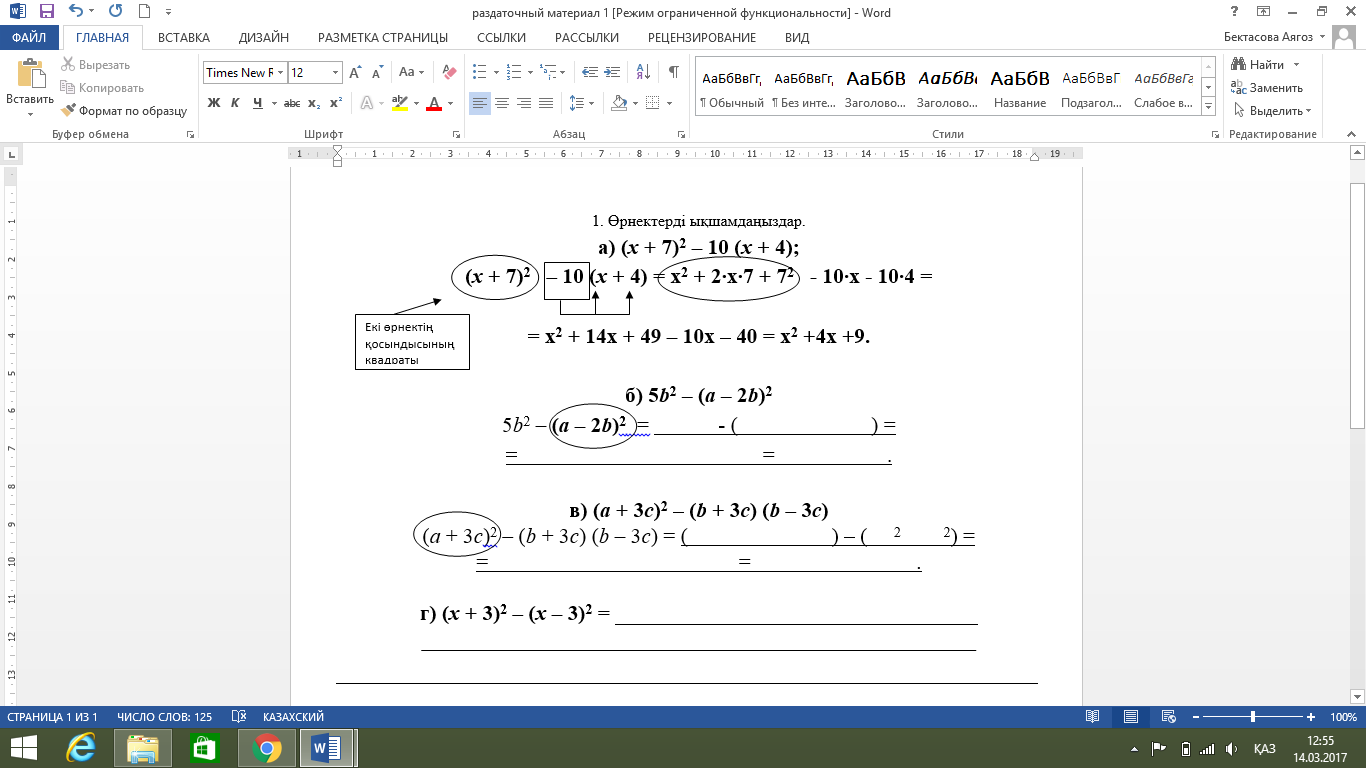Viewport: 1366px width, 768px height.
Task: Click the spell check proofing icon in status bar
Action: click(239, 717)
